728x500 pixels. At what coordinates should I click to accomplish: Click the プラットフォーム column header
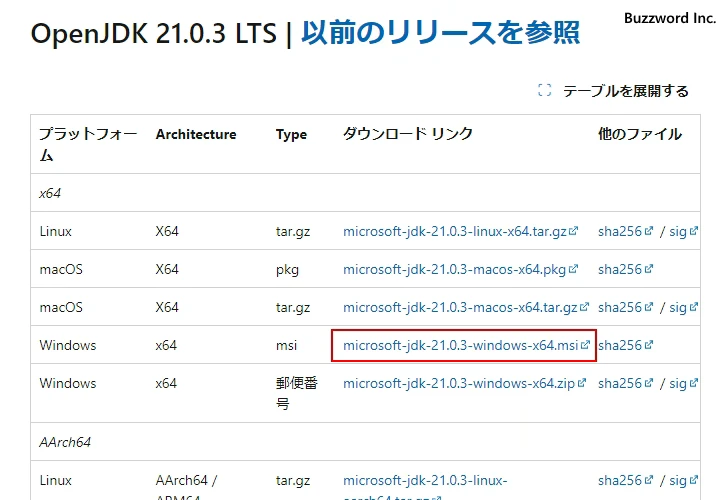[x=88, y=144]
